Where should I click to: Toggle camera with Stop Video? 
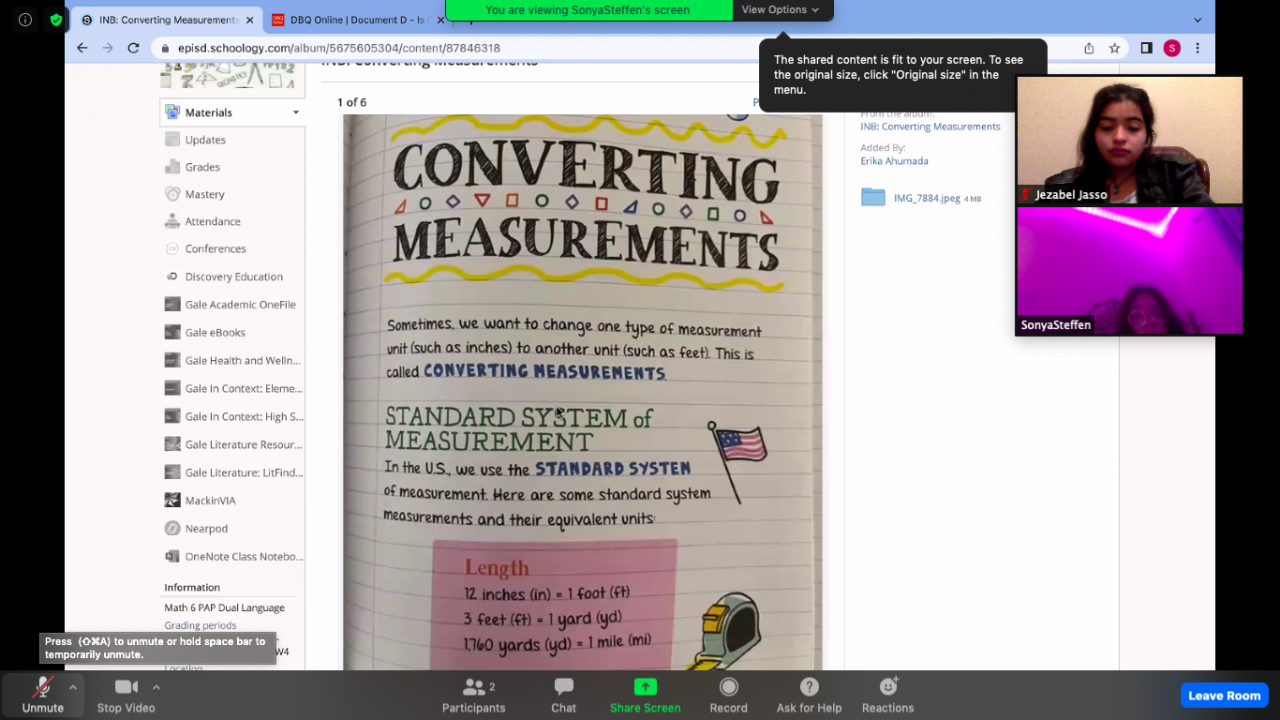pyautogui.click(x=126, y=695)
